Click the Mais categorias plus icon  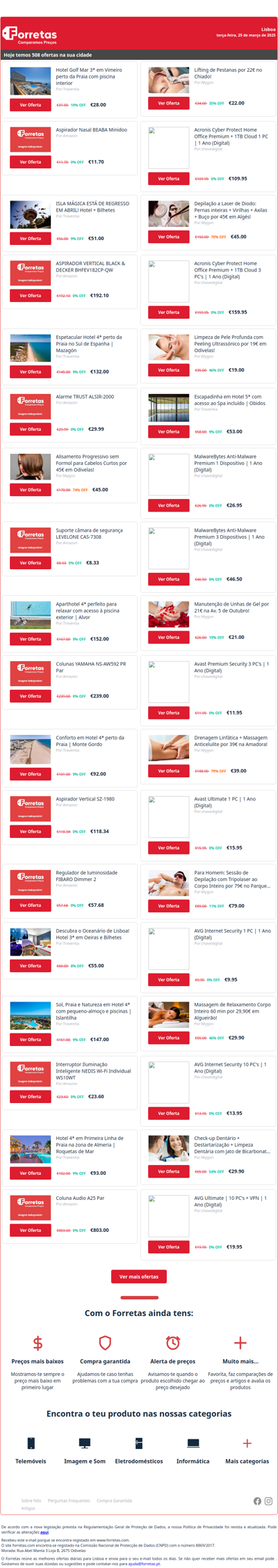[247, 1443]
